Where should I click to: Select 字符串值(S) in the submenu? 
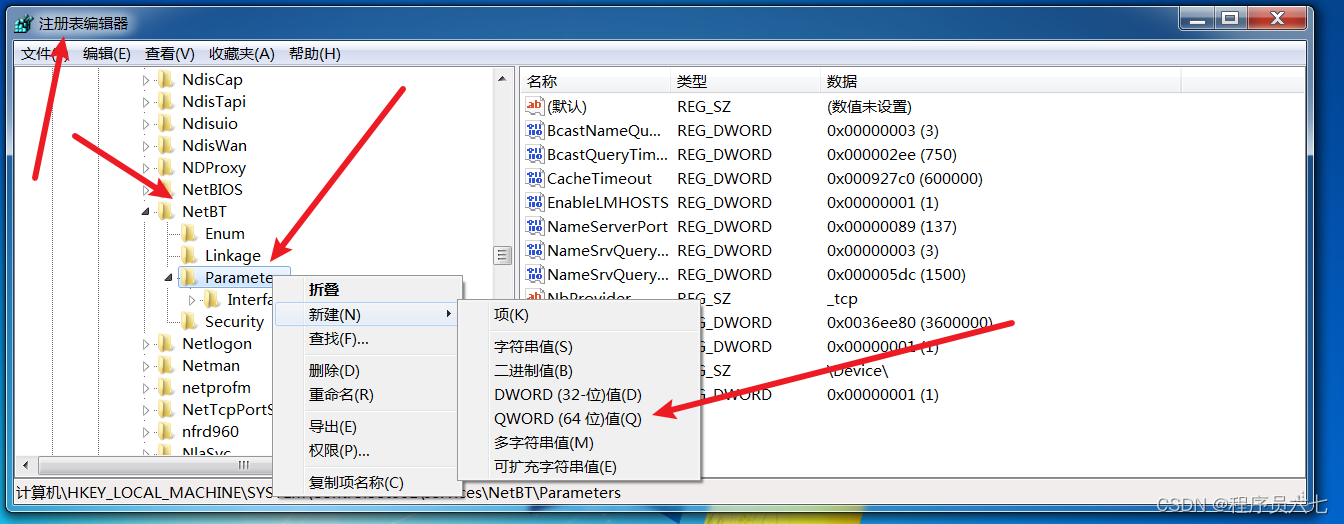tap(579, 347)
